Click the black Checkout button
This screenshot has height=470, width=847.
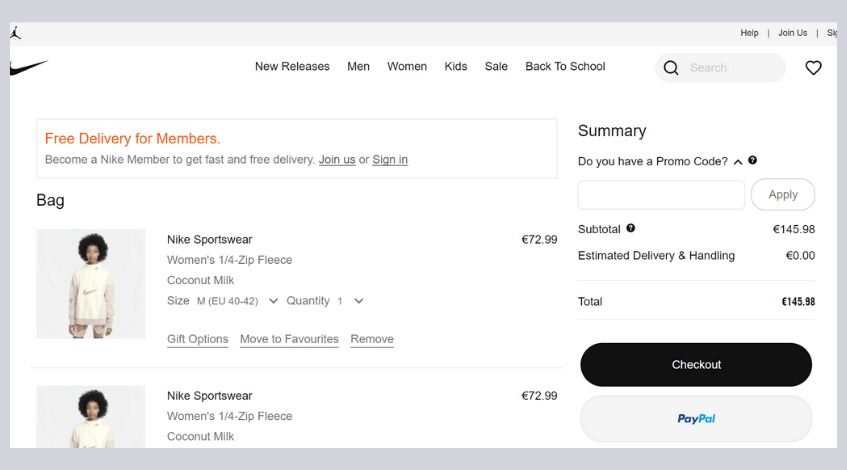(696, 365)
